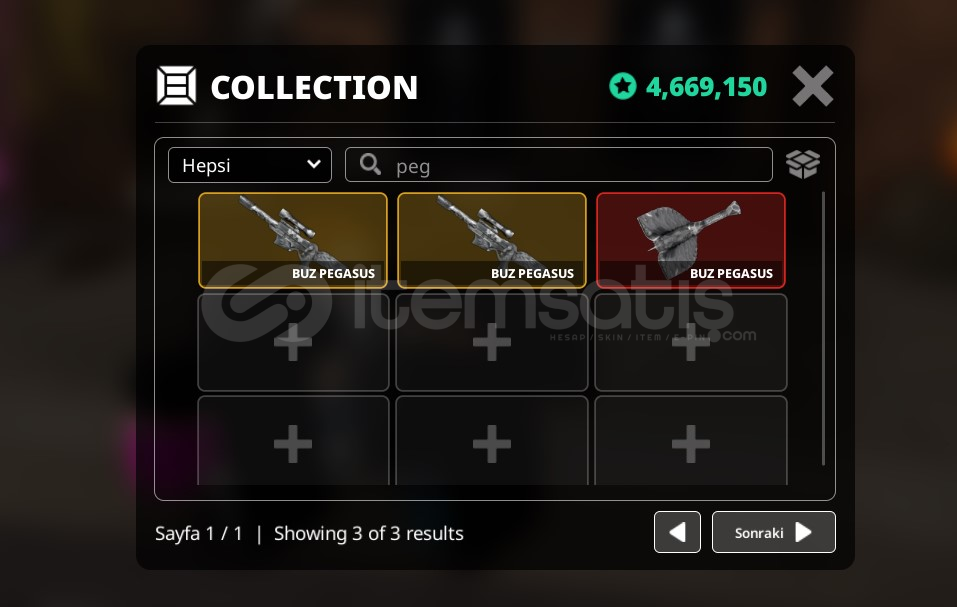957x607 pixels.
Task: Click the vertical scrollbar beside item grid
Action: tap(823, 329)
